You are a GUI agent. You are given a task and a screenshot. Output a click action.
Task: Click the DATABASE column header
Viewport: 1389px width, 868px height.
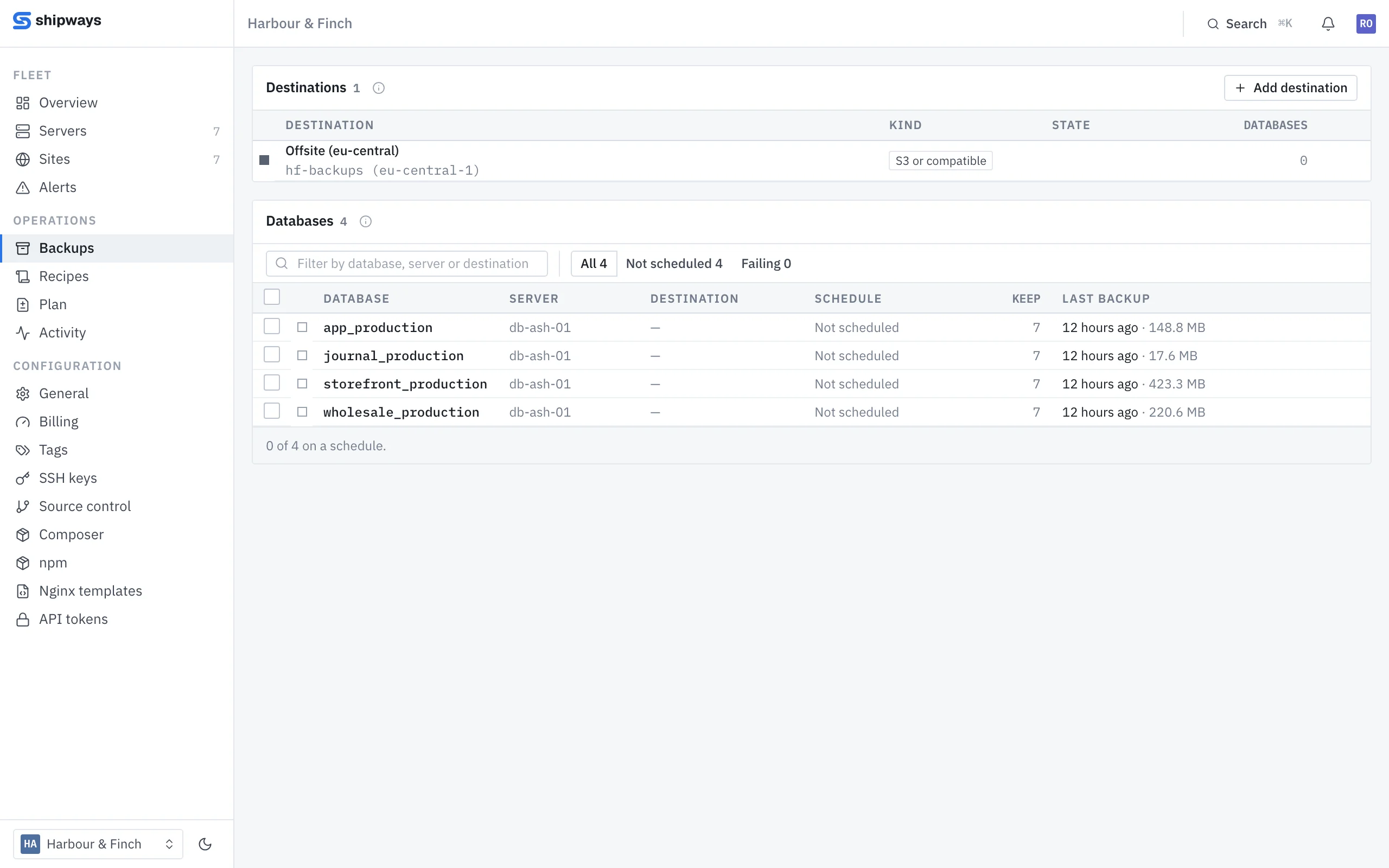(356, 298)
